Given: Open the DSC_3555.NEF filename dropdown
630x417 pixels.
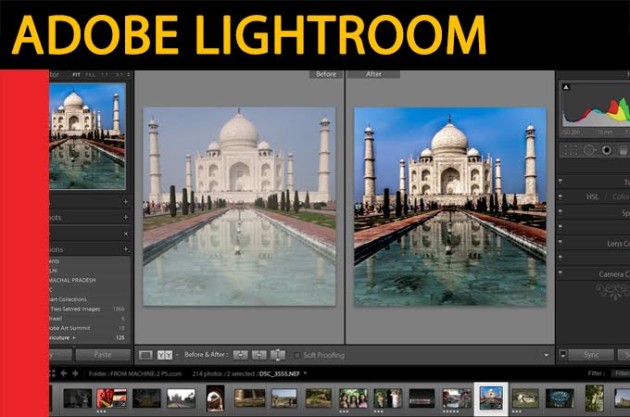Looking at the screenshot, I should pos(305,373).
